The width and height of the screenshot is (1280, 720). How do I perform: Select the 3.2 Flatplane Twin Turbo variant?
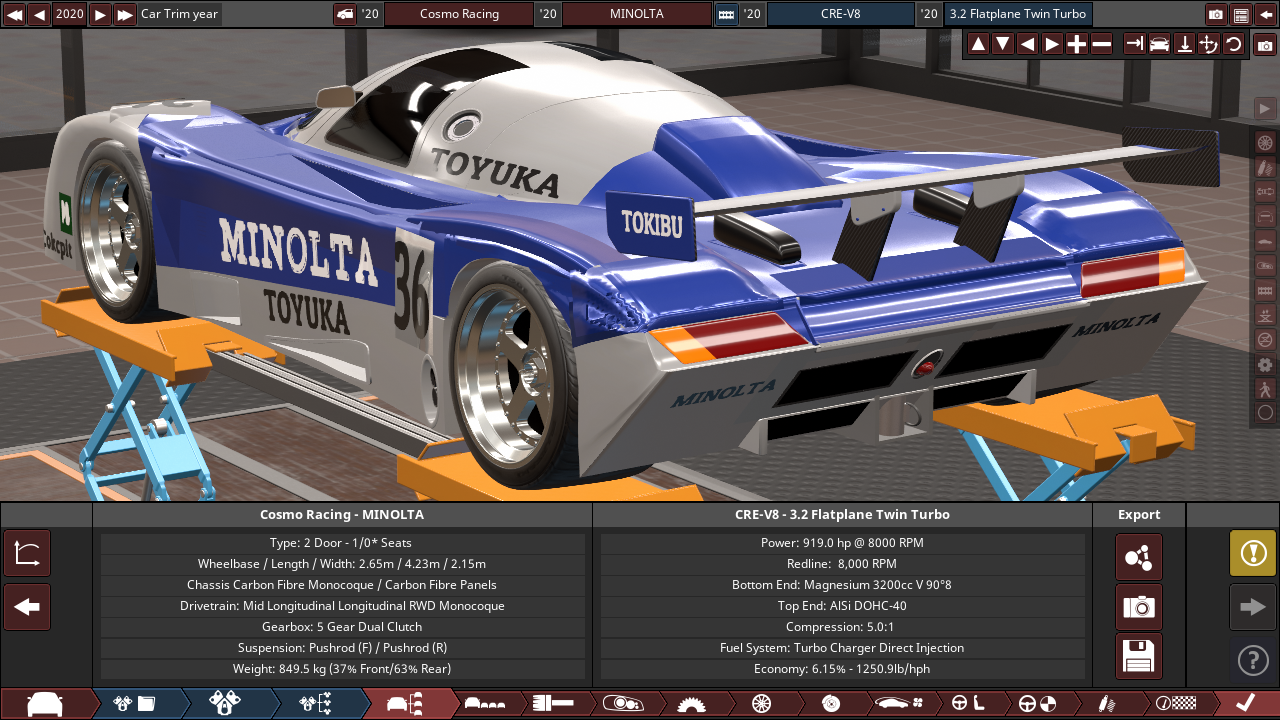tap(1017, 14)
